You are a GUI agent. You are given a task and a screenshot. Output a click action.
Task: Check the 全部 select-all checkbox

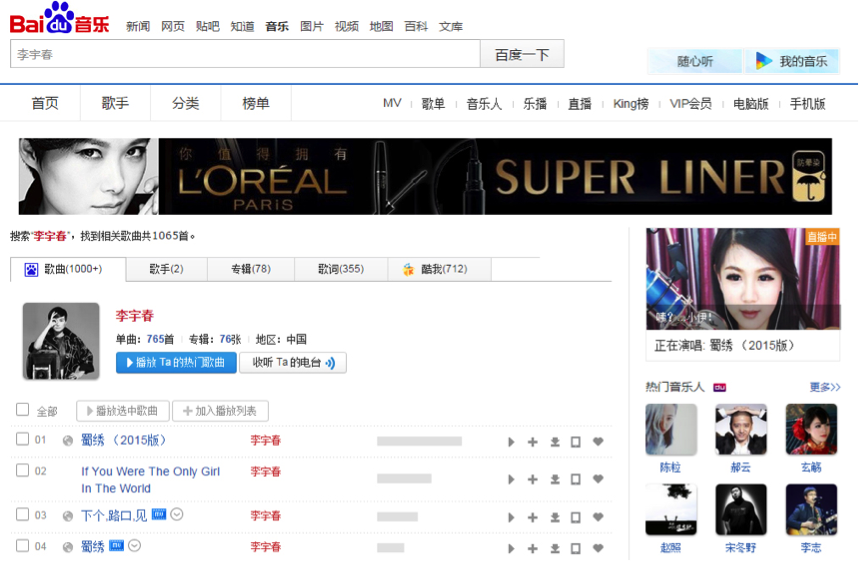click(22, 409)
